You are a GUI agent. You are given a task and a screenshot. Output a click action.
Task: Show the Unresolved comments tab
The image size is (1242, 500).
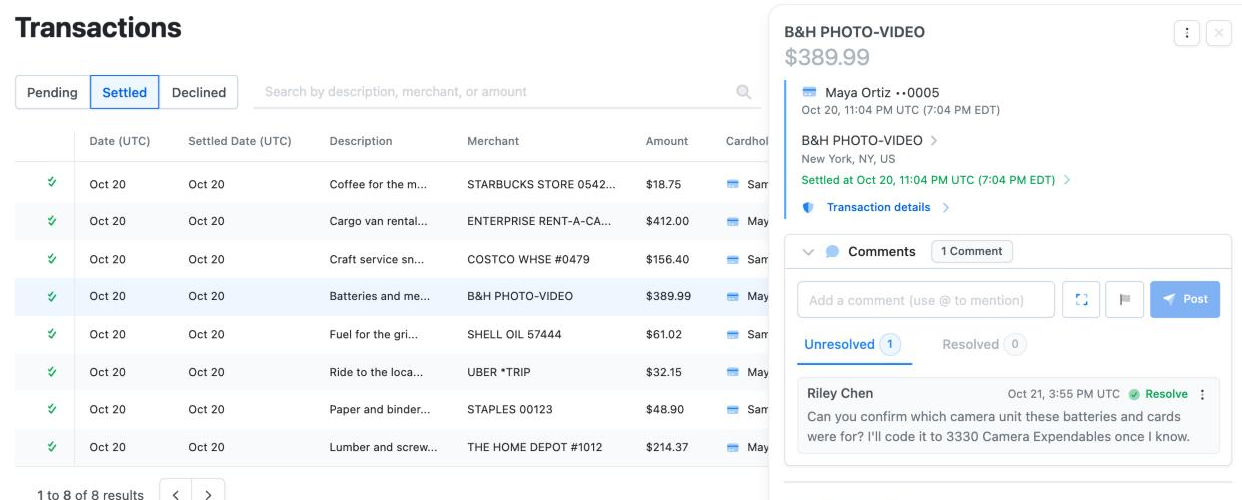pyautogui.click(x=852, y=344)
